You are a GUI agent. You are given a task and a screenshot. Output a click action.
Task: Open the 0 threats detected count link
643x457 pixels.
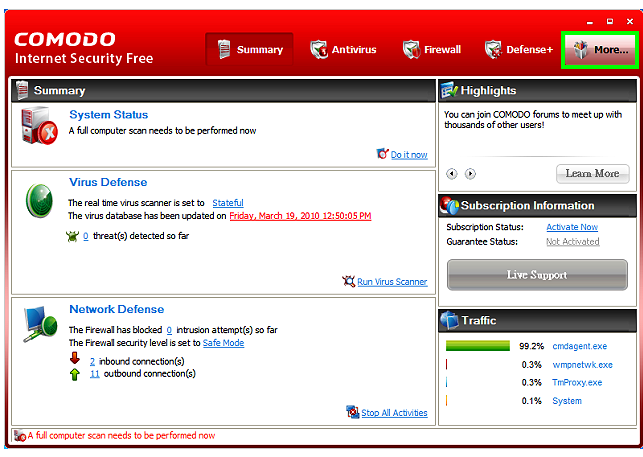pos(86,236)
